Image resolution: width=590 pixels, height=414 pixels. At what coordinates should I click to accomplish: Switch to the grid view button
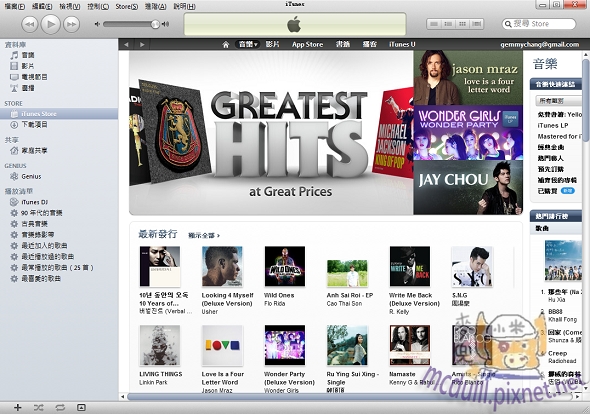click(462, 24)
